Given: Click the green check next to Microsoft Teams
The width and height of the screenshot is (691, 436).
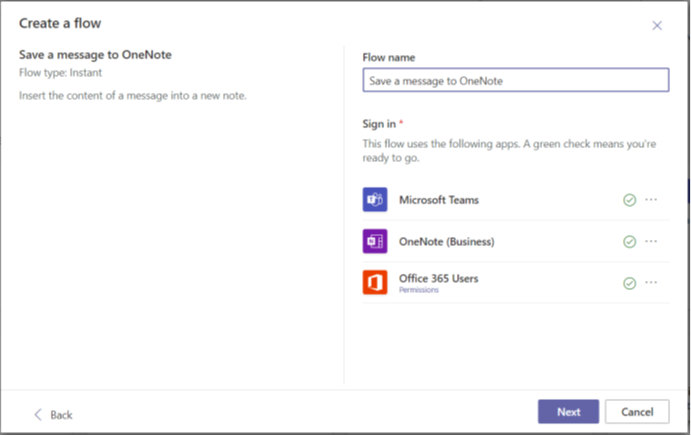Looking at the screenshot, I should click(x=630, y=200).
